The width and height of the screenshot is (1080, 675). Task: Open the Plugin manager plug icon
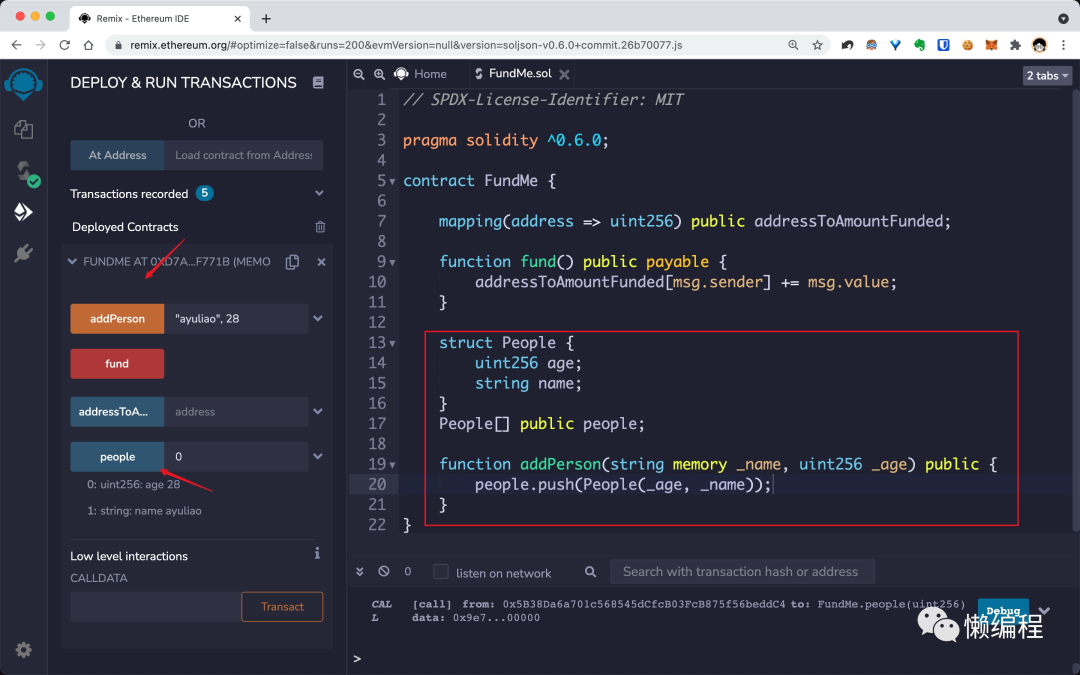(23, 253)
